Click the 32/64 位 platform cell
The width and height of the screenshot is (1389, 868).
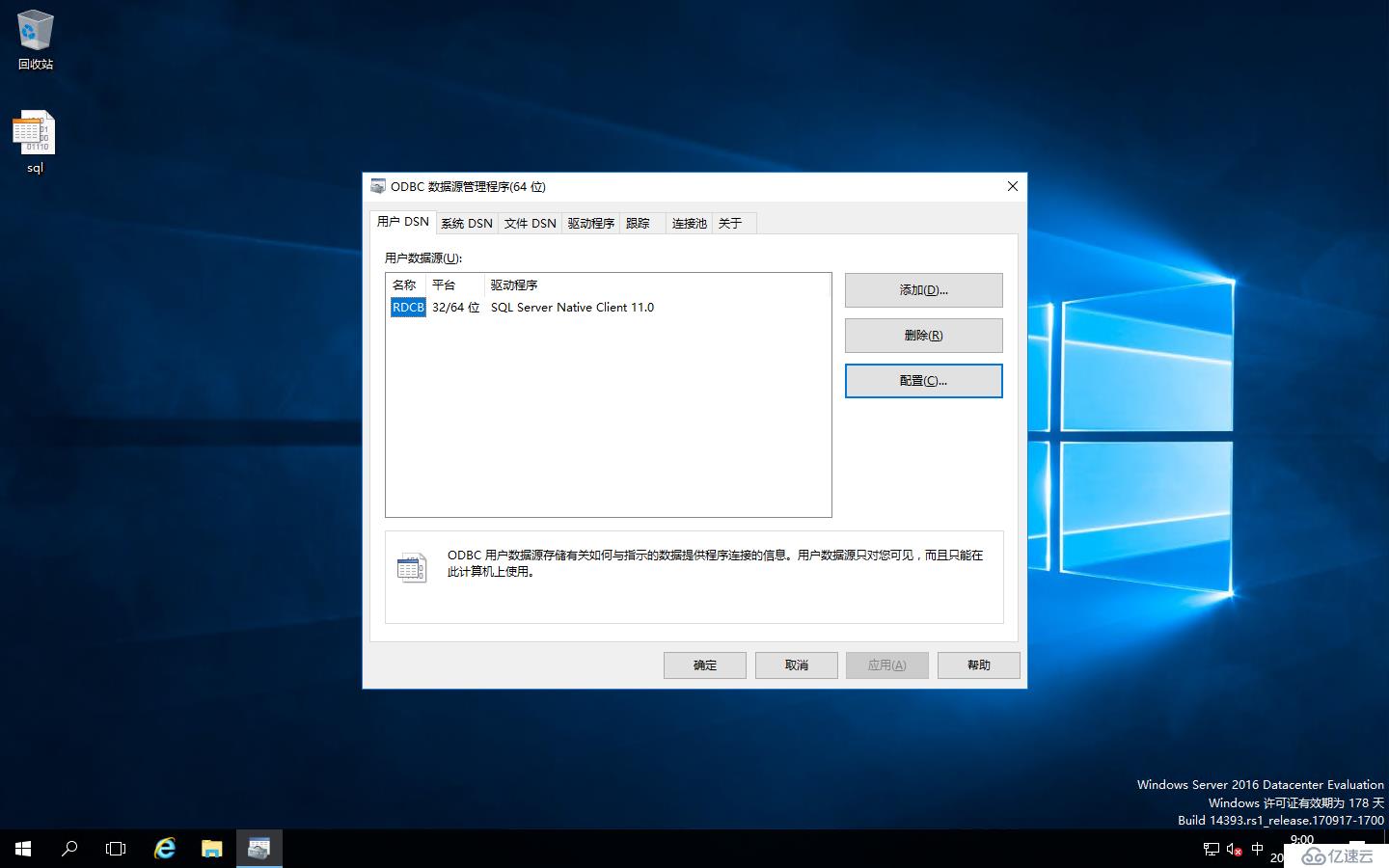click(x=456, y=308)
